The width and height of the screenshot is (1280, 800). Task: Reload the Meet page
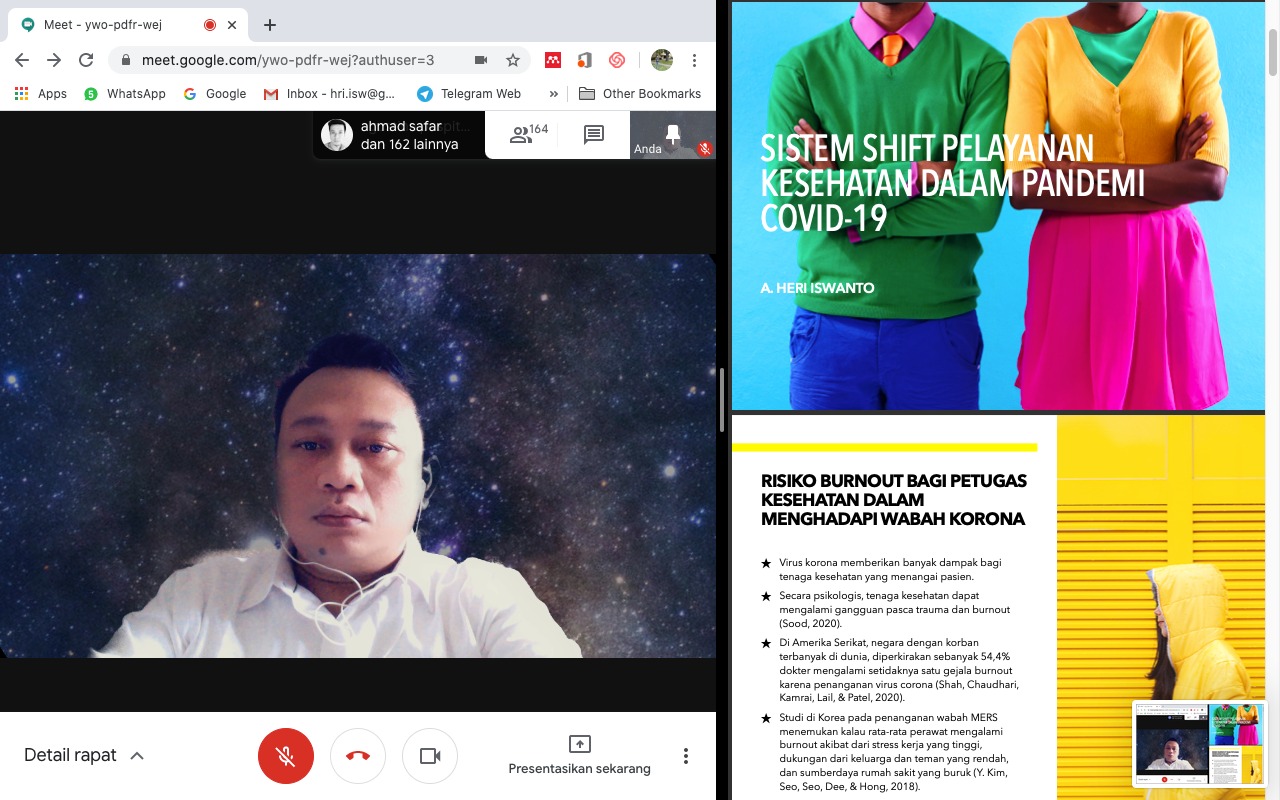pos(86,60)
